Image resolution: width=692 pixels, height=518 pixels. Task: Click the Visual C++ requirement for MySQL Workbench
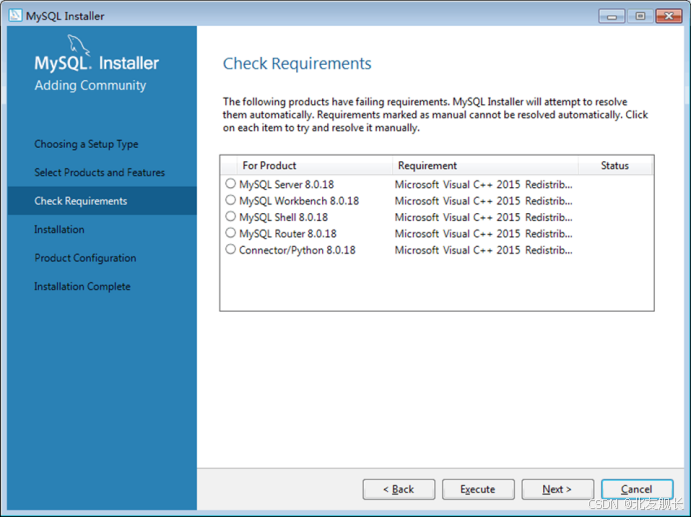pos(484,201)
